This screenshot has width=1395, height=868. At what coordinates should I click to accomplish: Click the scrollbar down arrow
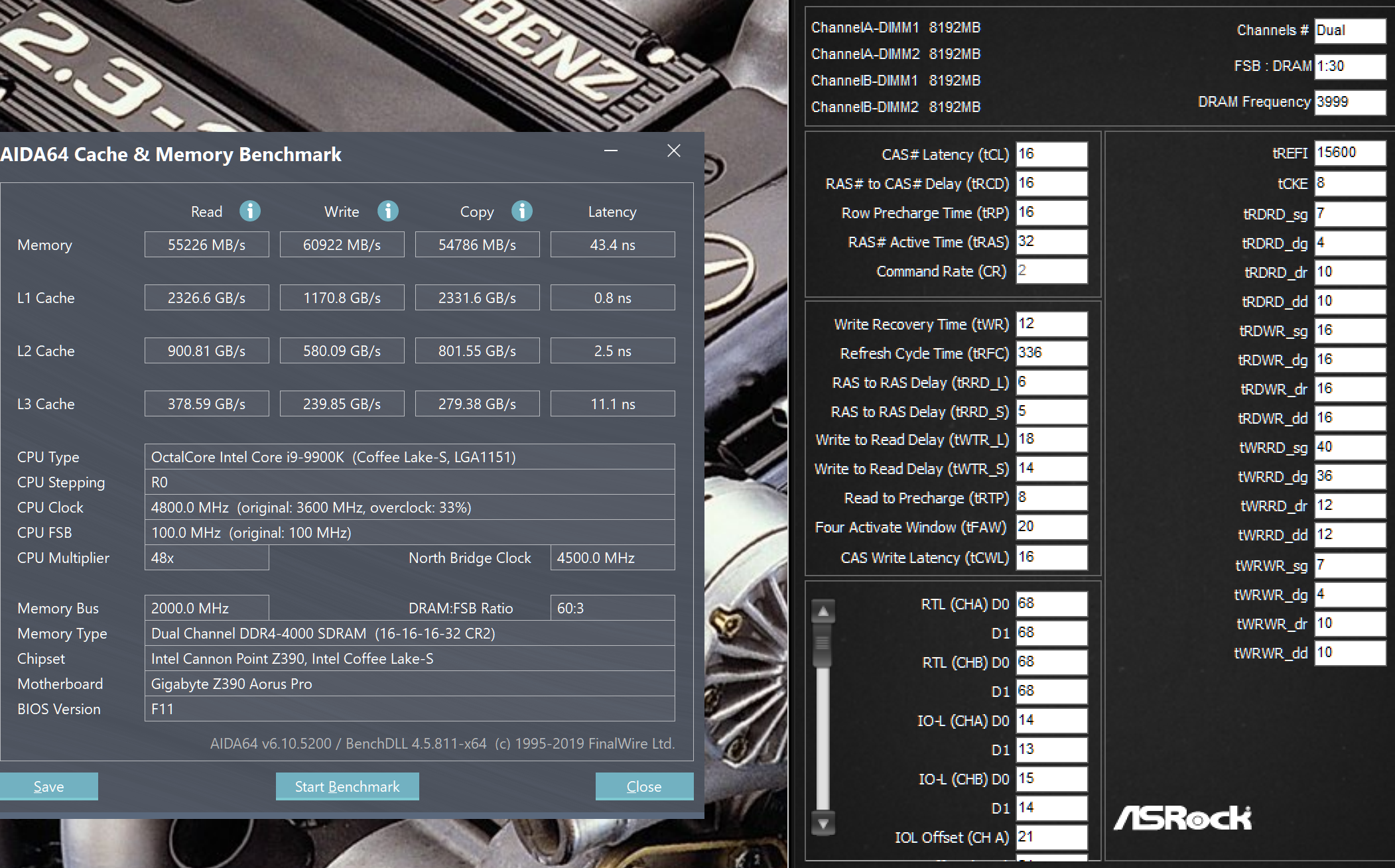click(x=823, y=824)
